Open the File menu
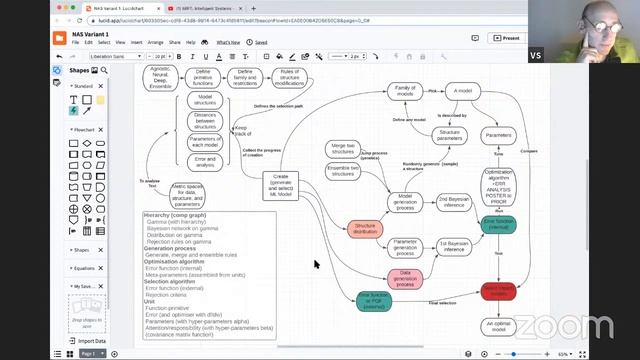This screenshot has width=640, height=360. pyautogui.click(x=76, y=42)
